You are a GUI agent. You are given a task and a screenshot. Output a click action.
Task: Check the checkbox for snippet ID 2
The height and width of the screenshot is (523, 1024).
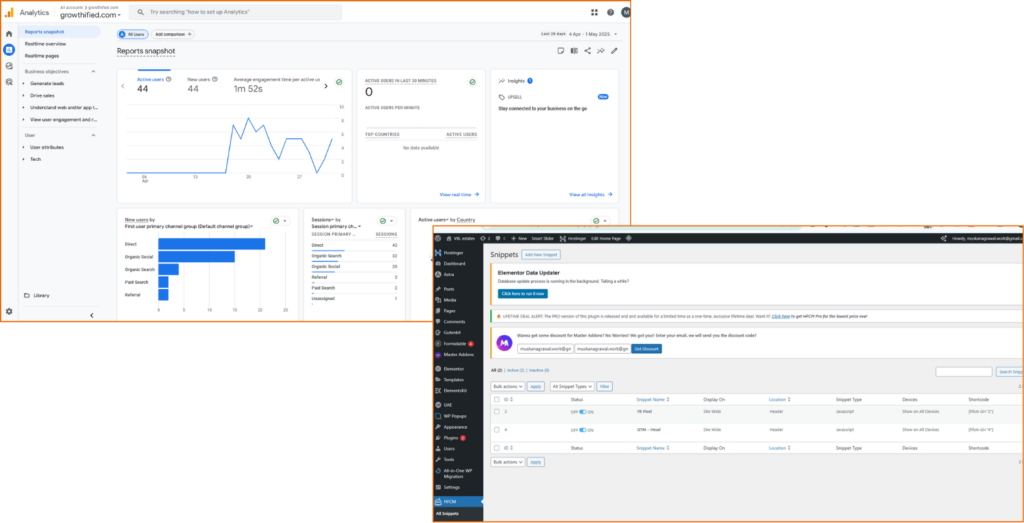(x=497, y=411)
